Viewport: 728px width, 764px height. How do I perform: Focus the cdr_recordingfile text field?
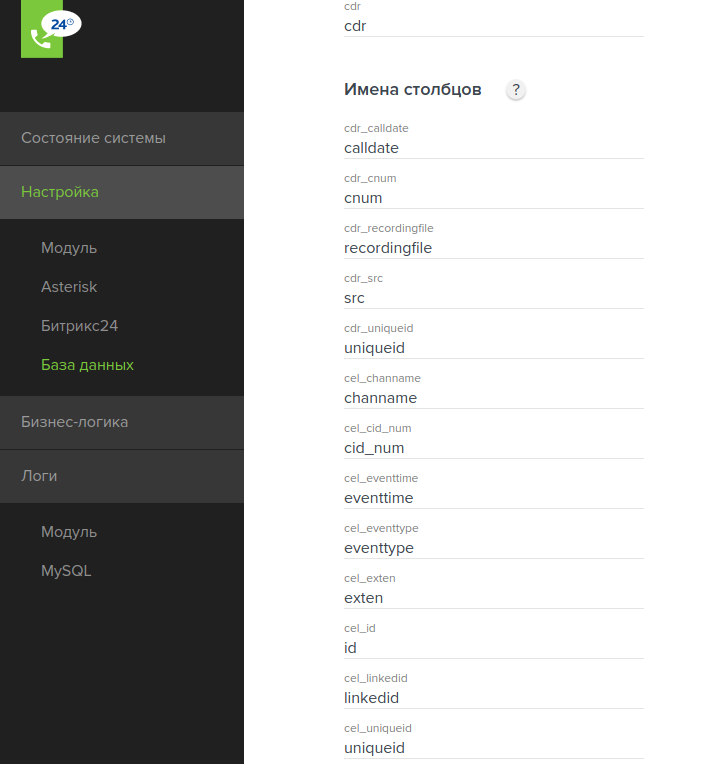tap(494, 248)
